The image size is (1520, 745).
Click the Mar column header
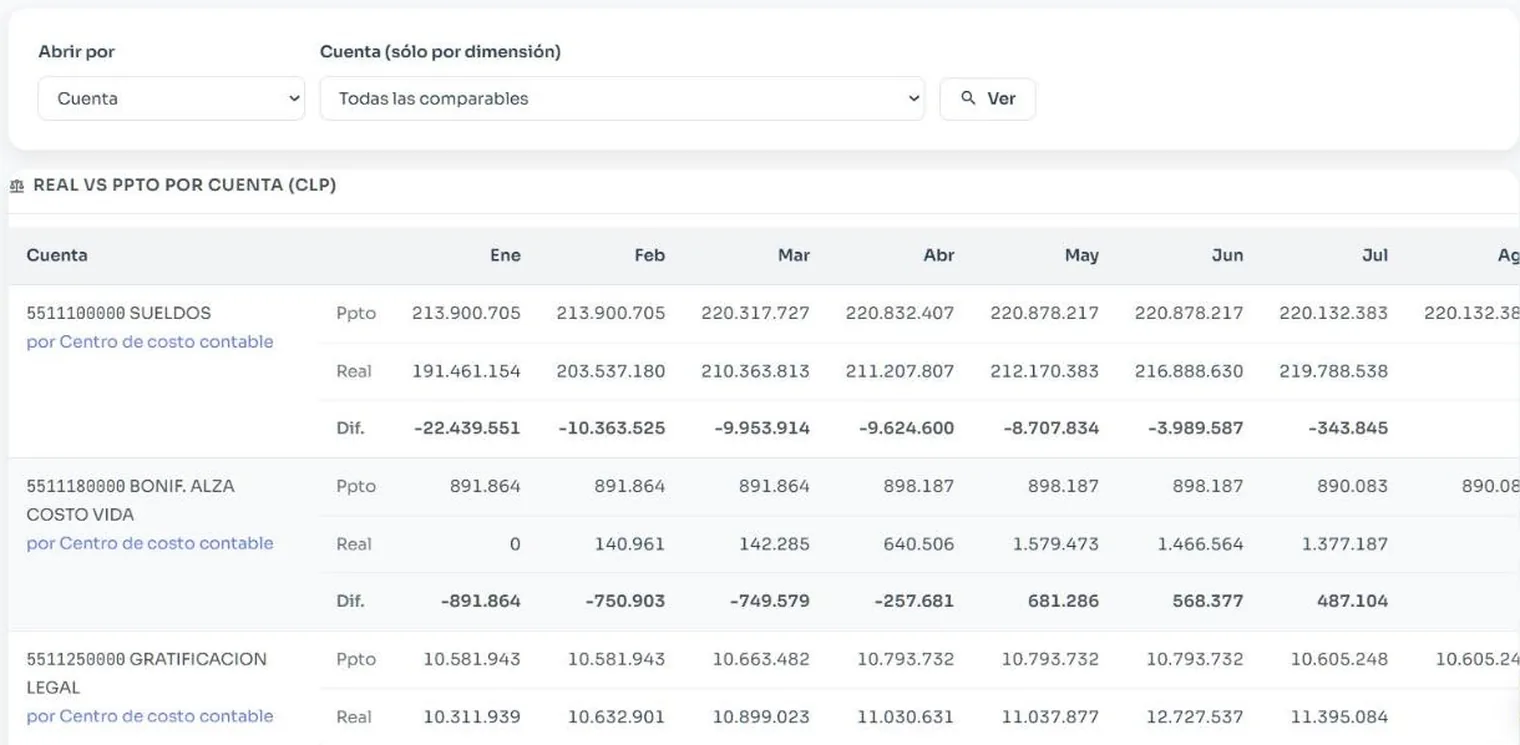tap(794, 255)
